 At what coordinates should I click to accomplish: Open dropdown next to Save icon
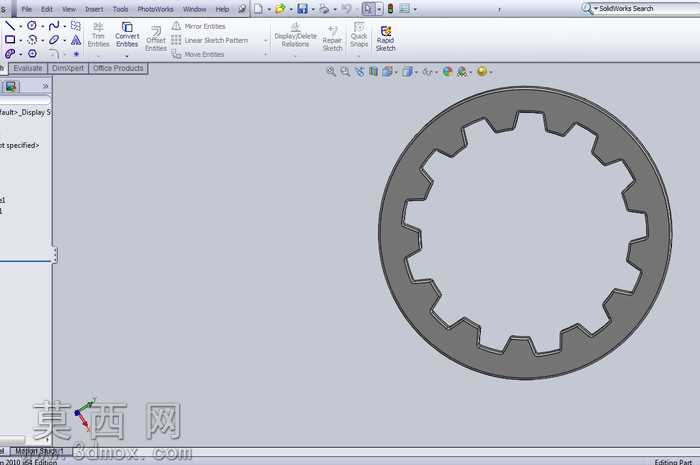point(312,9)
